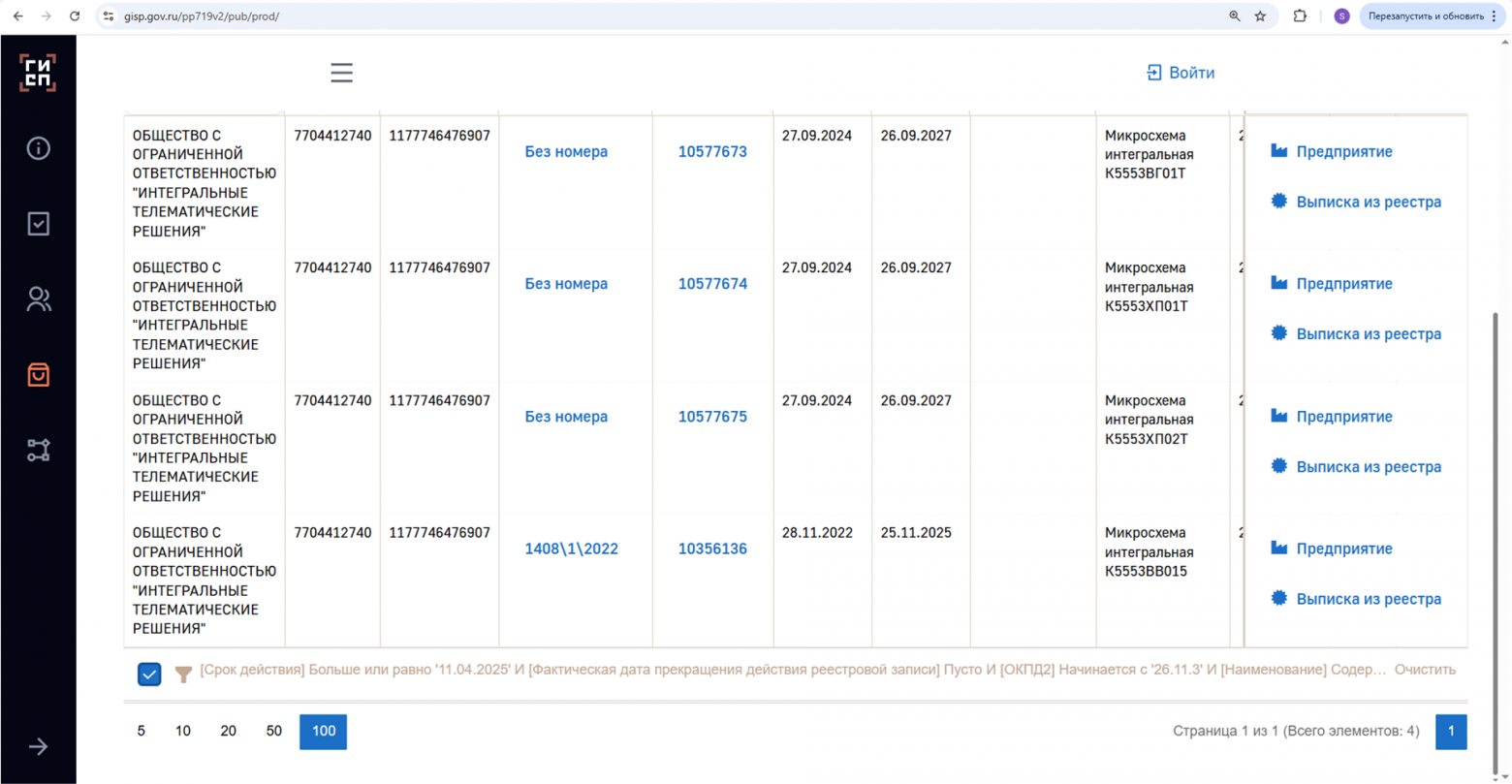Open Предприятие for the К5553ХП01Т row
Viewport: 1512px width, 784px height.
tap(1332, 283)
